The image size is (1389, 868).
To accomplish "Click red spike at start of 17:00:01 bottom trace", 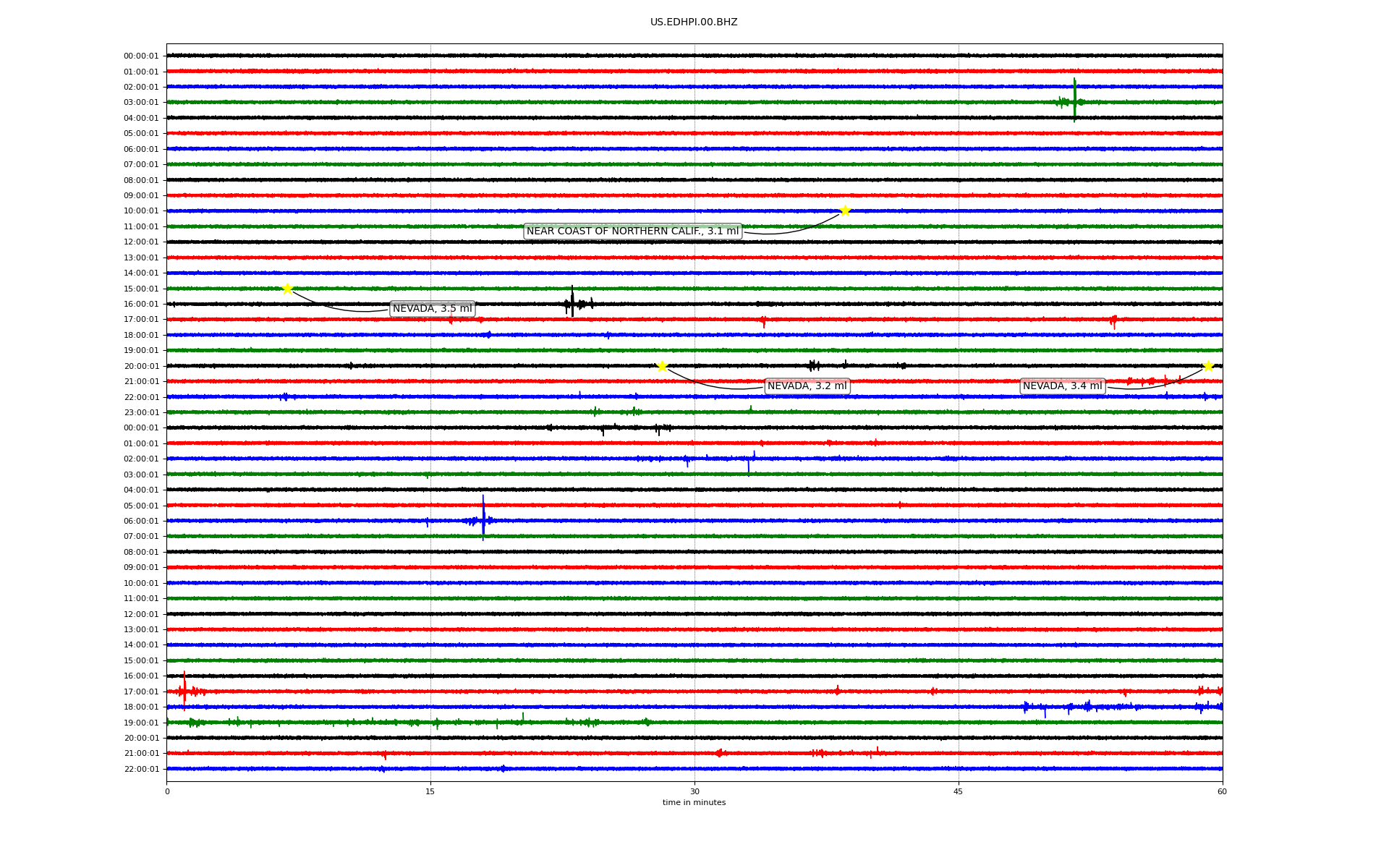I will pyautogui.click(x=184, y=689).
